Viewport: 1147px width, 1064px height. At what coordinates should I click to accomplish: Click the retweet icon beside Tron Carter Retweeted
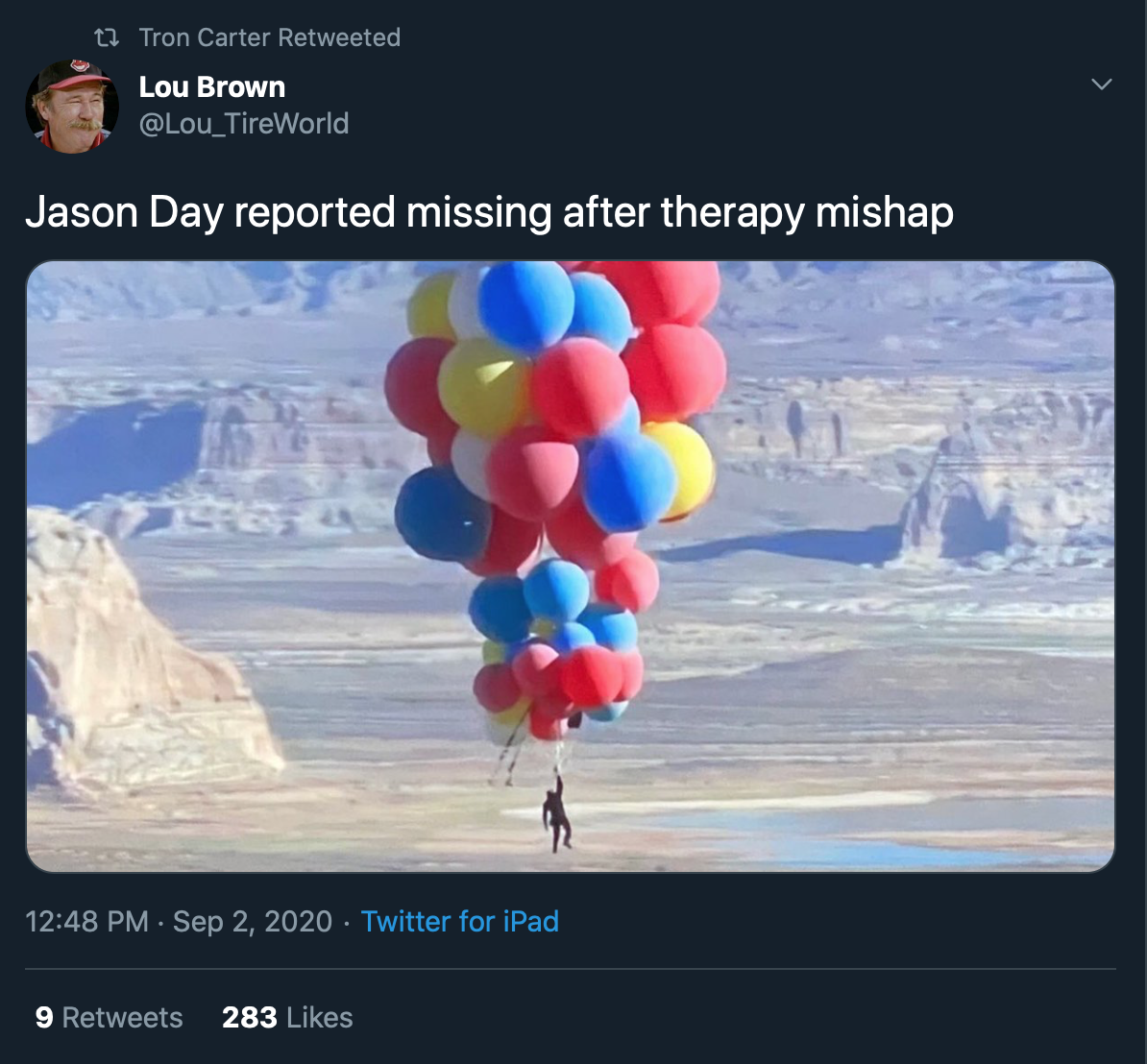pos(107,37)
